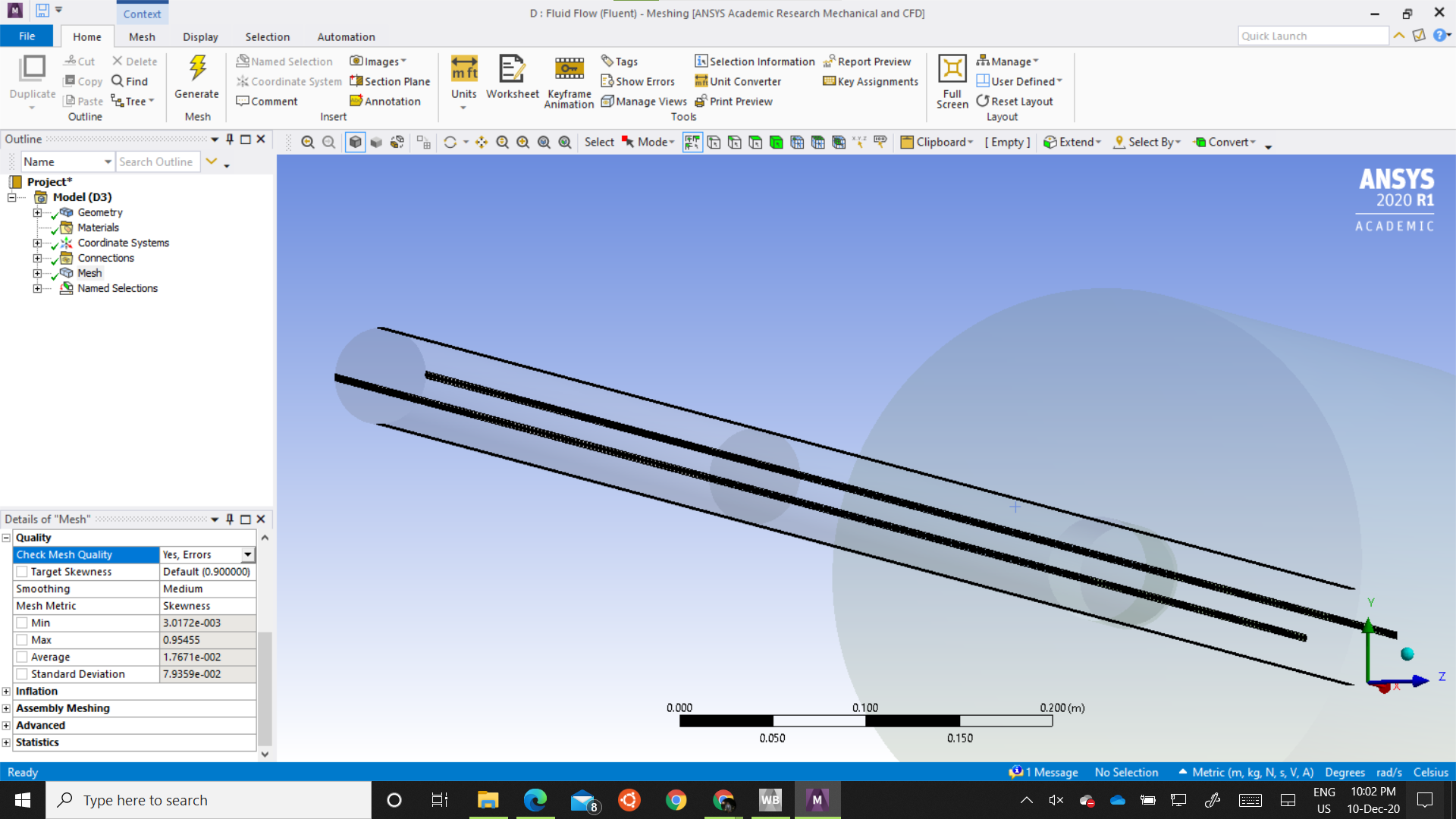Switch to the Selection ribbon tab

pyautogui.click(x=267, y=36)
